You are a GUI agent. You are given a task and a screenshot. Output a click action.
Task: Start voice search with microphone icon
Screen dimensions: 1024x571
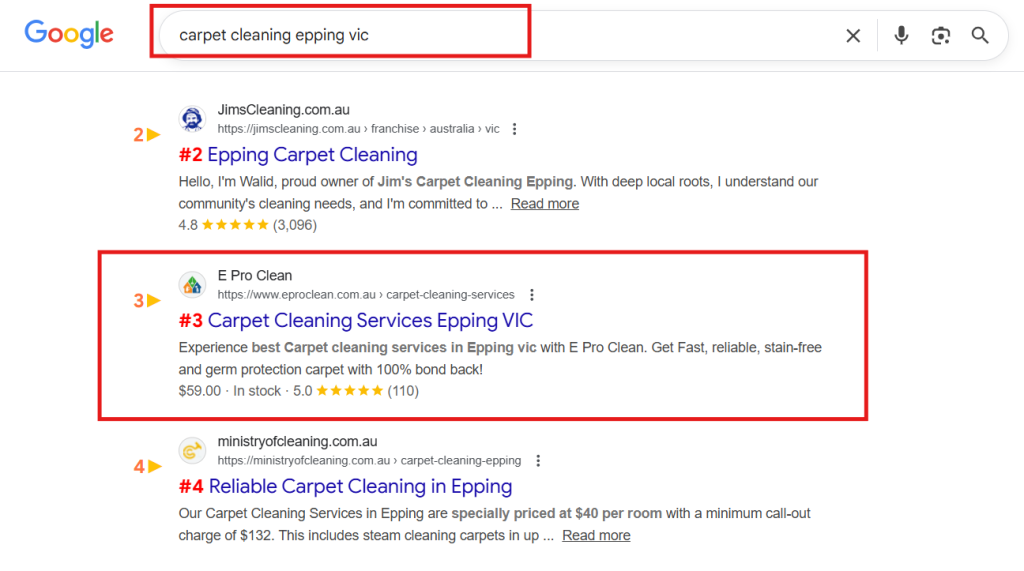pos(901,36)
